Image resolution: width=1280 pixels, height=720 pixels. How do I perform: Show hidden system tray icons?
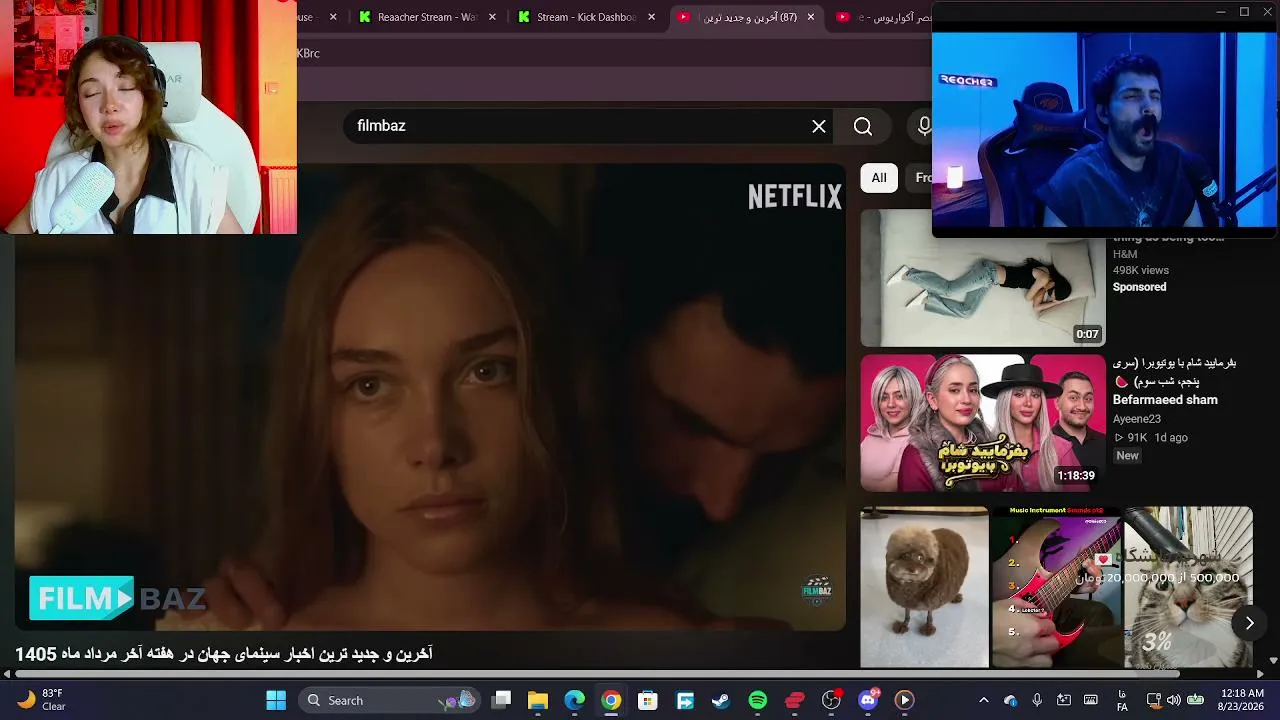[x=983, y=700]
